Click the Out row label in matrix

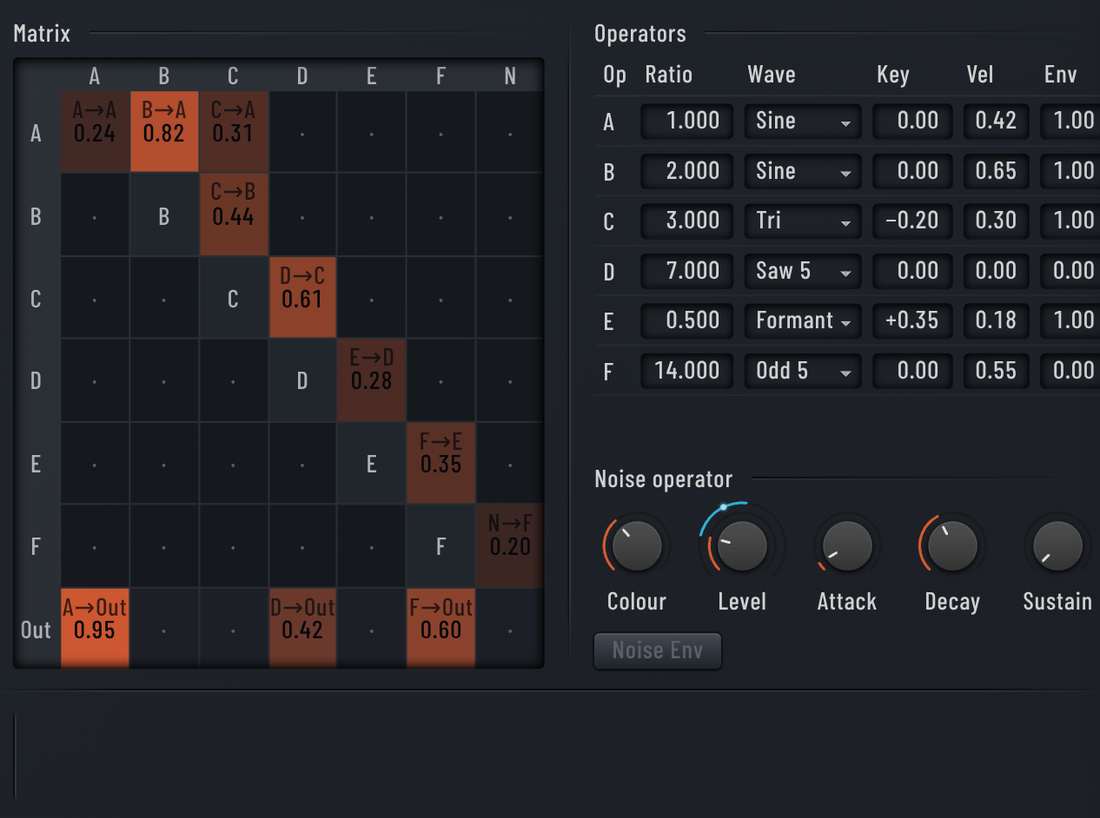[x=36, y=630]
